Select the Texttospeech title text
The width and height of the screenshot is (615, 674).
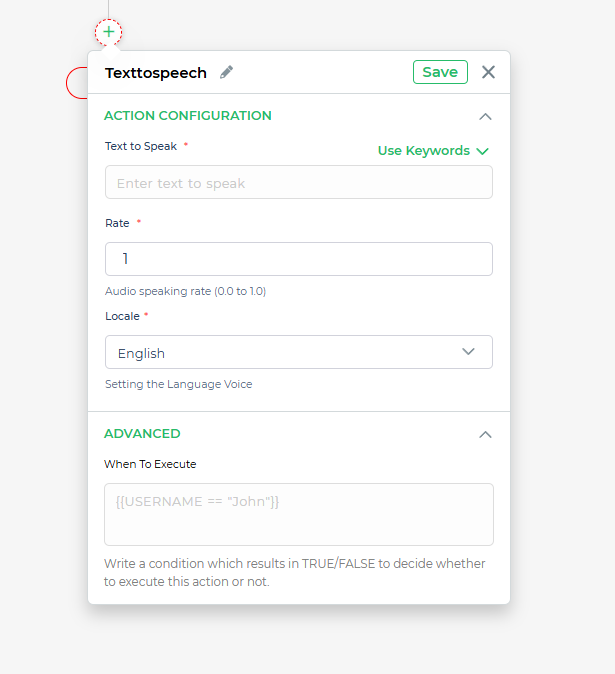pyautogui.click(x=156, y=73)
